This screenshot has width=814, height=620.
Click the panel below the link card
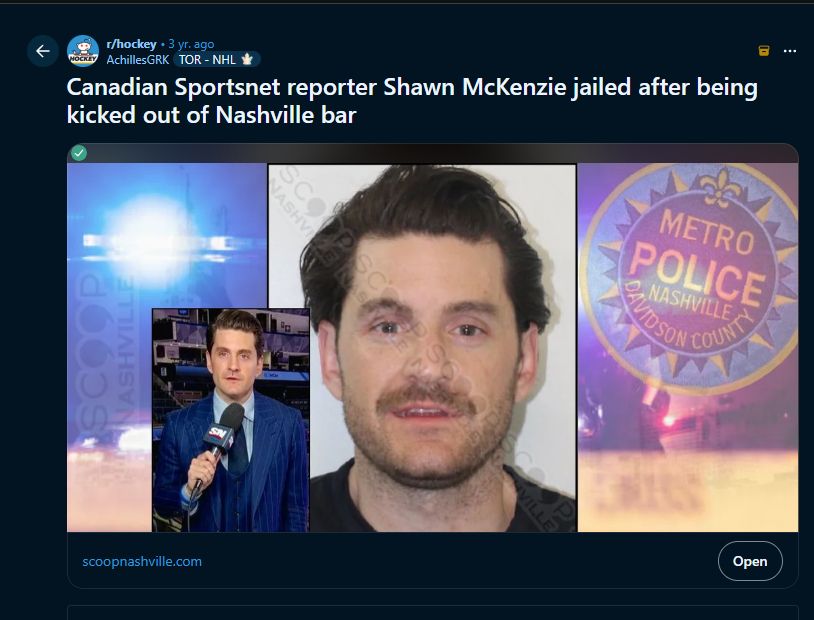click(x=432, y=613)
